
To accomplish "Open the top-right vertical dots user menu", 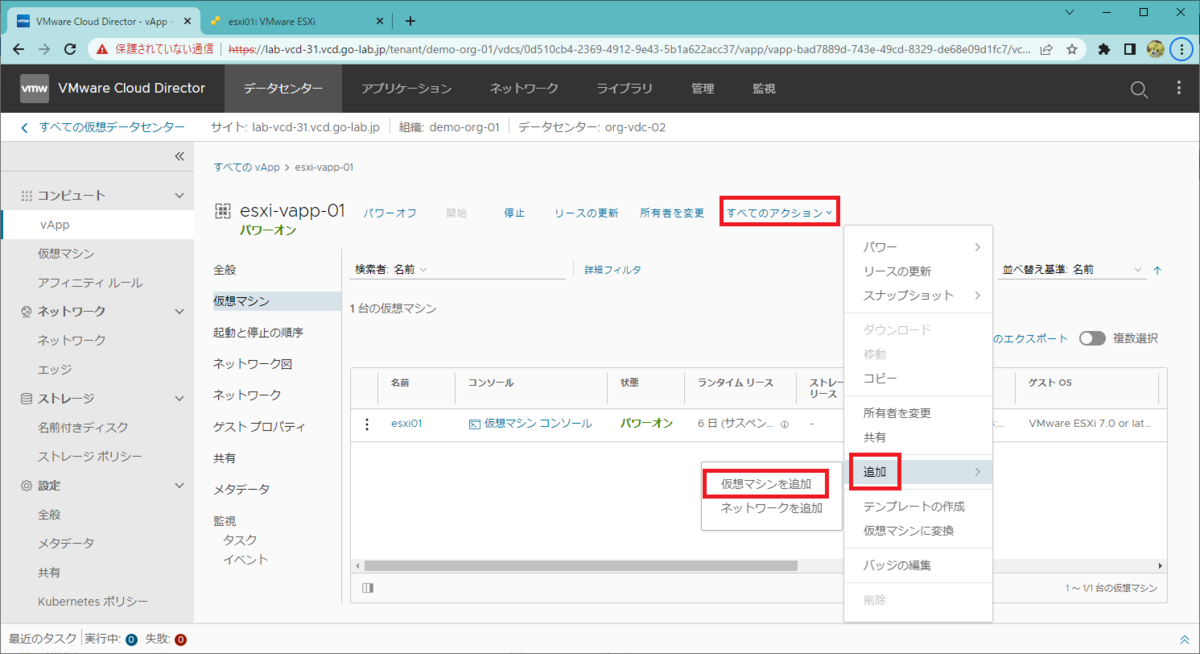I will tap(1179, 89).
